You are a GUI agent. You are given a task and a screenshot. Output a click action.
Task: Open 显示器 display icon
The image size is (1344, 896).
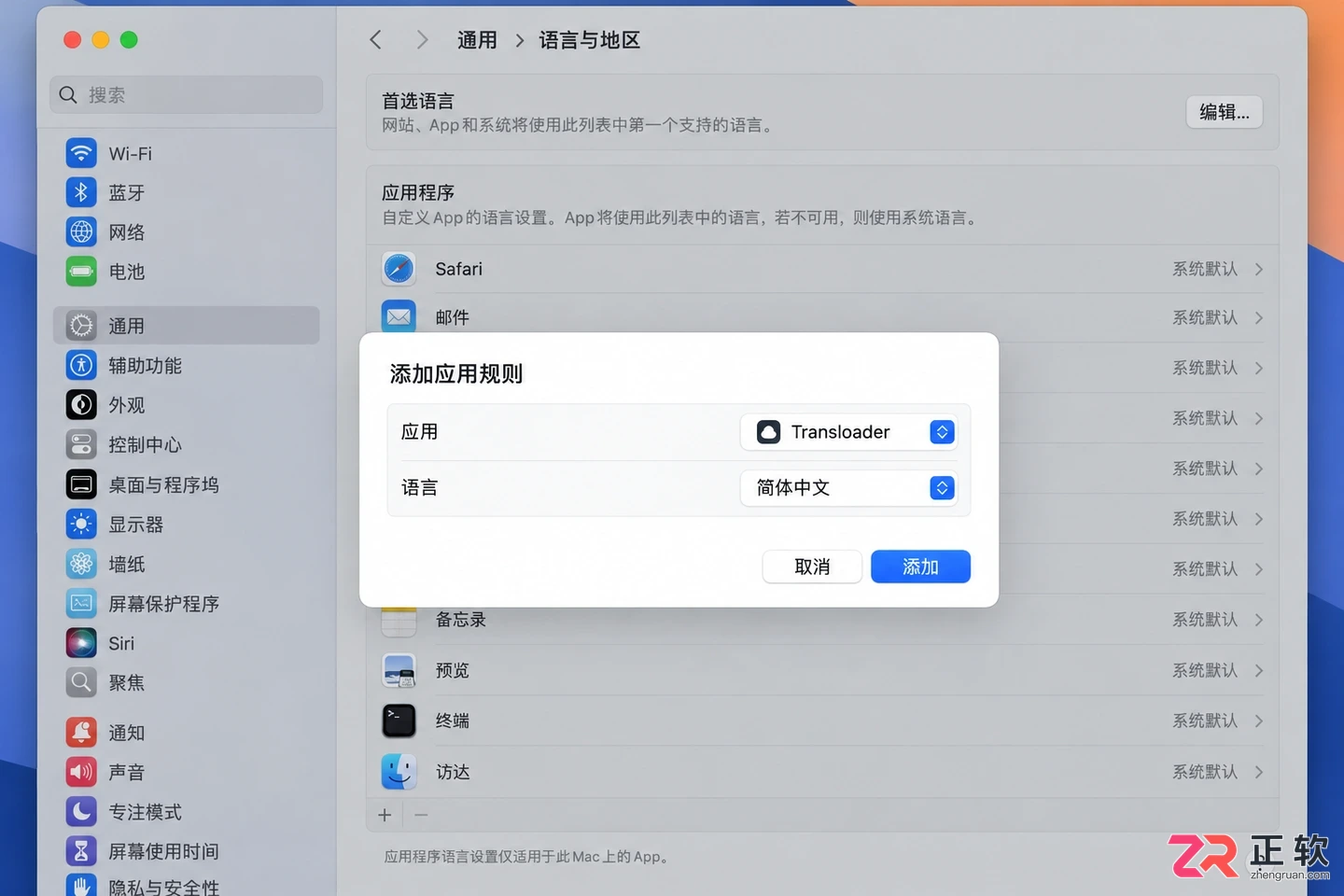[x=81, y=524]
